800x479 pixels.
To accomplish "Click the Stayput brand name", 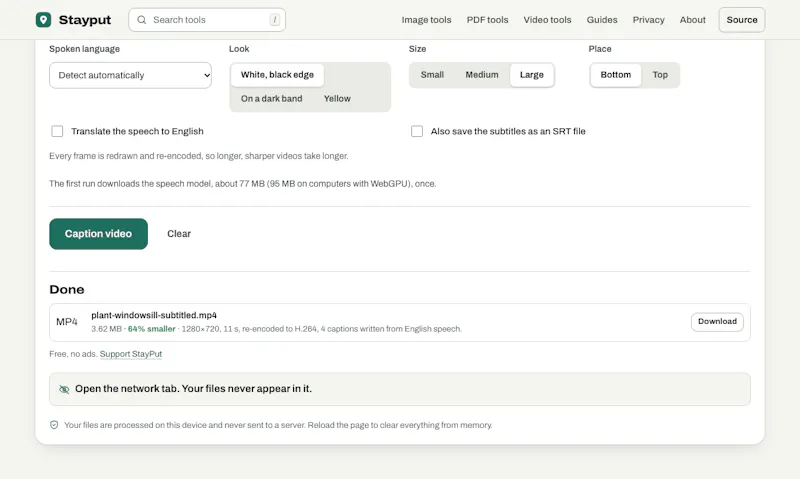I will [x=85, y=20].
